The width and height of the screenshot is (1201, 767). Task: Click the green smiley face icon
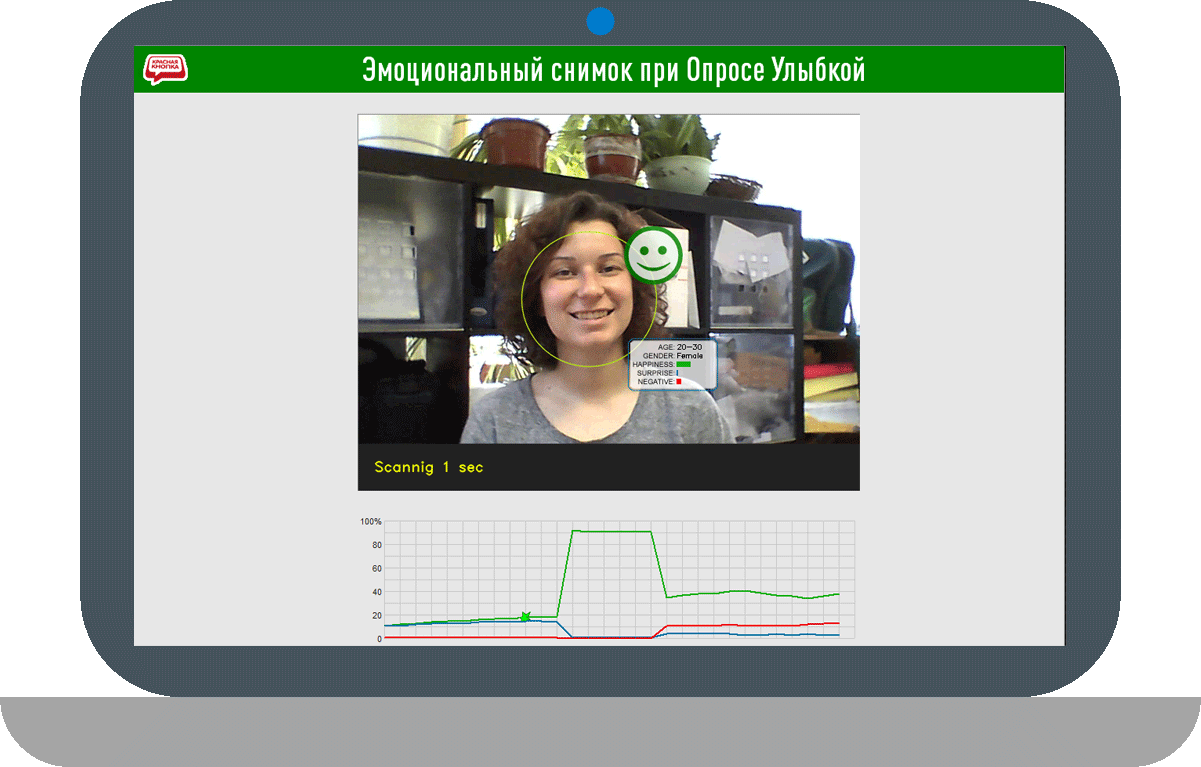(x=653, y=254)
